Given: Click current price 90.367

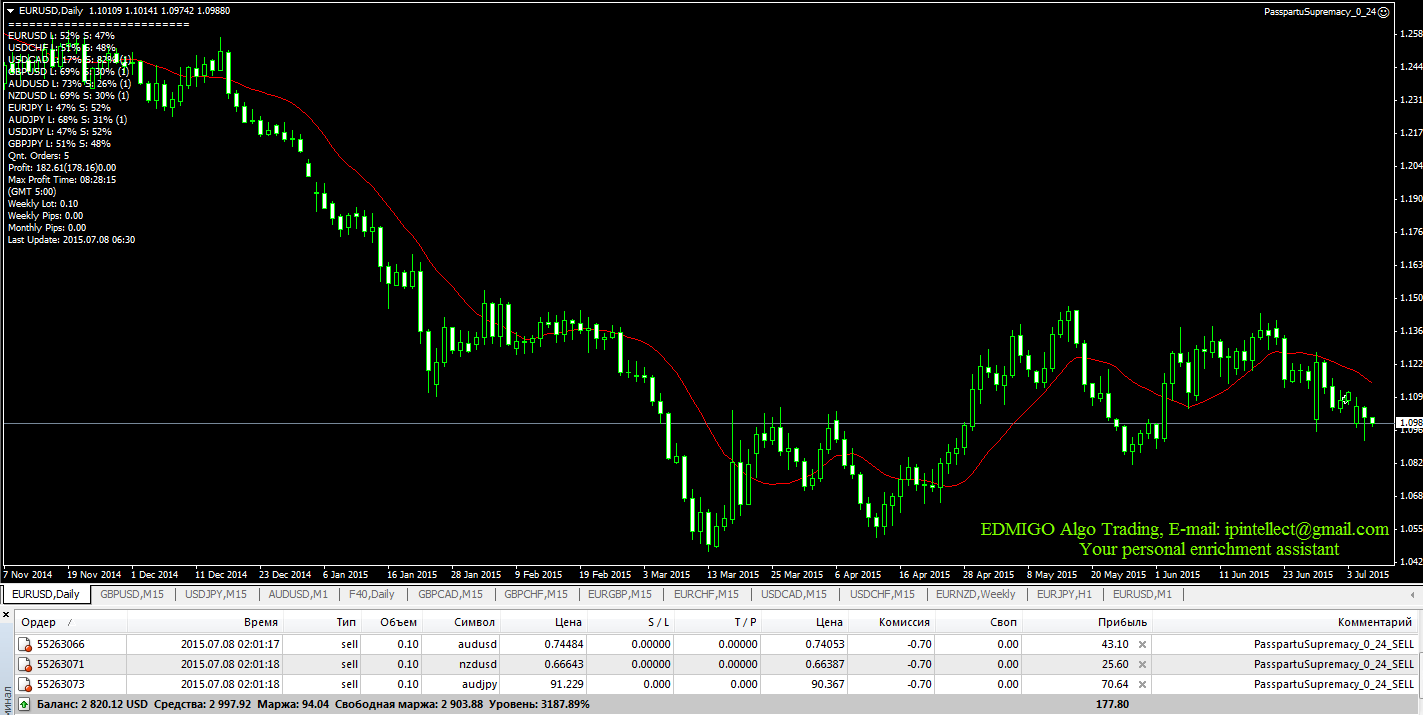Looking at the screenshot, I should [x=830, y=684].
